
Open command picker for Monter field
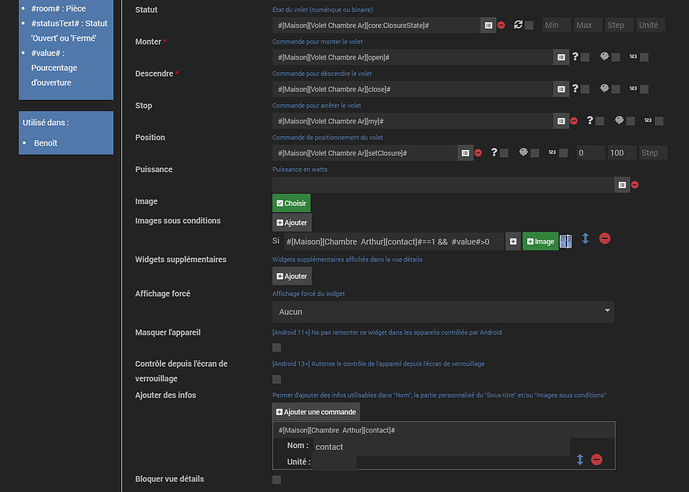(x=561, y=57)
